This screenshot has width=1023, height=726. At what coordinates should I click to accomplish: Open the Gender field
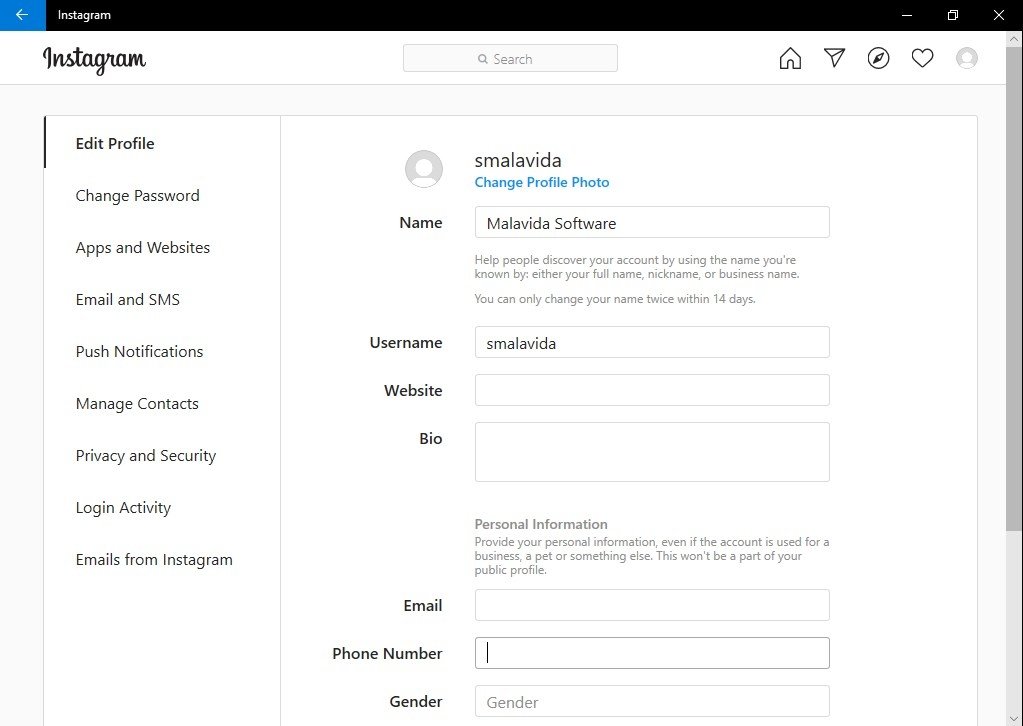pyautogui.click(x=652, y=701)
